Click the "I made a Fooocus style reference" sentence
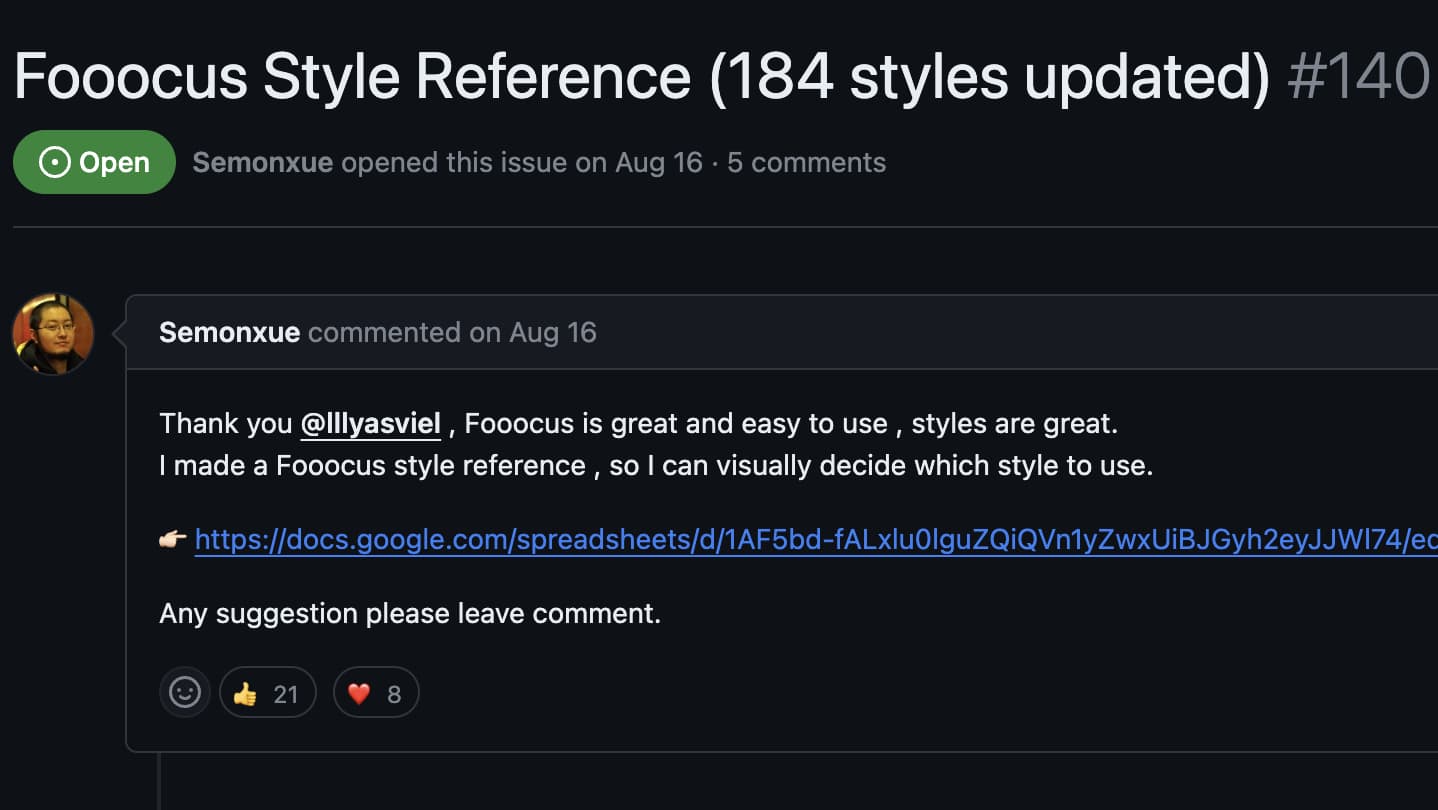This screenshot has width=1438, height=810. (655, 466)
